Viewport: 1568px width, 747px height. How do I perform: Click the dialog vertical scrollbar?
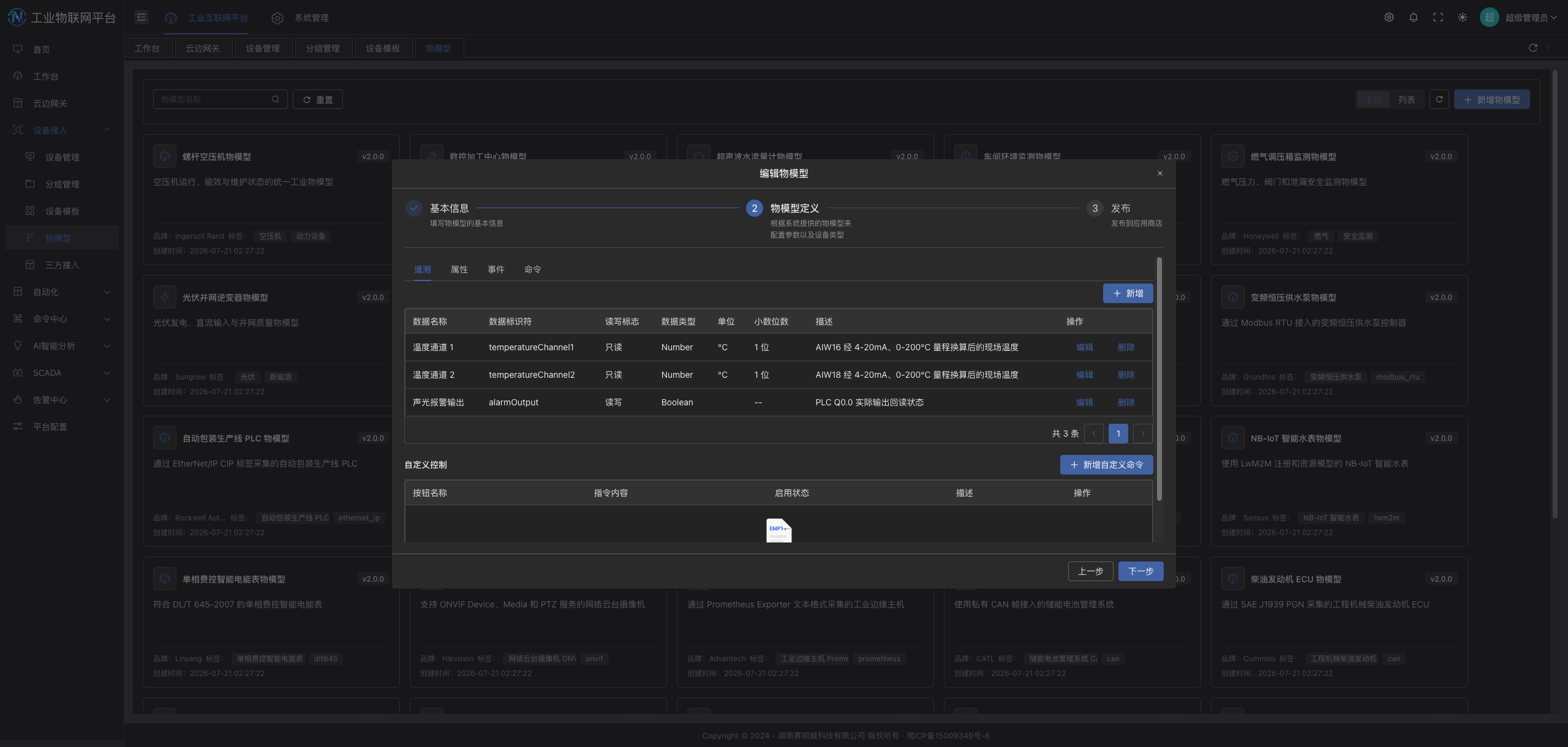point(1159,378)
